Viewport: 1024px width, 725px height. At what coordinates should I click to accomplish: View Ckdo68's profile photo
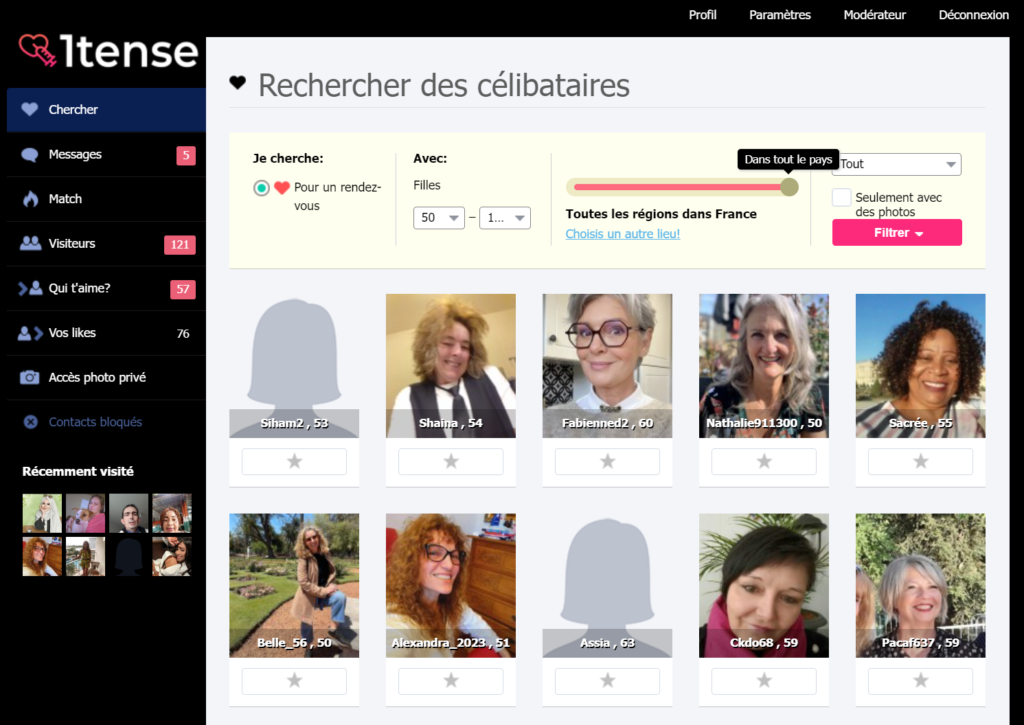point(764,585)
